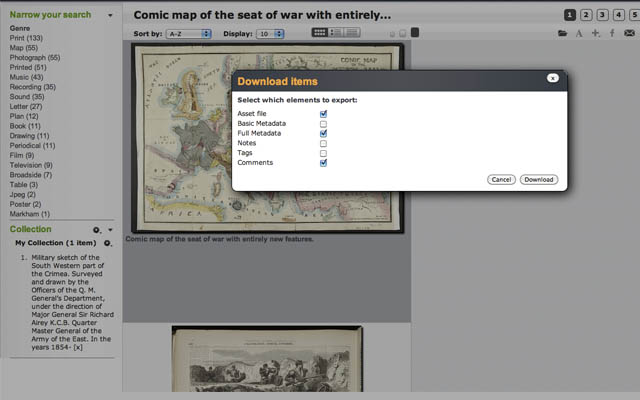The width and height of the screenshot is (640, 400).
Task: Check the Notes checkbox
Action: tap(323, 143)
